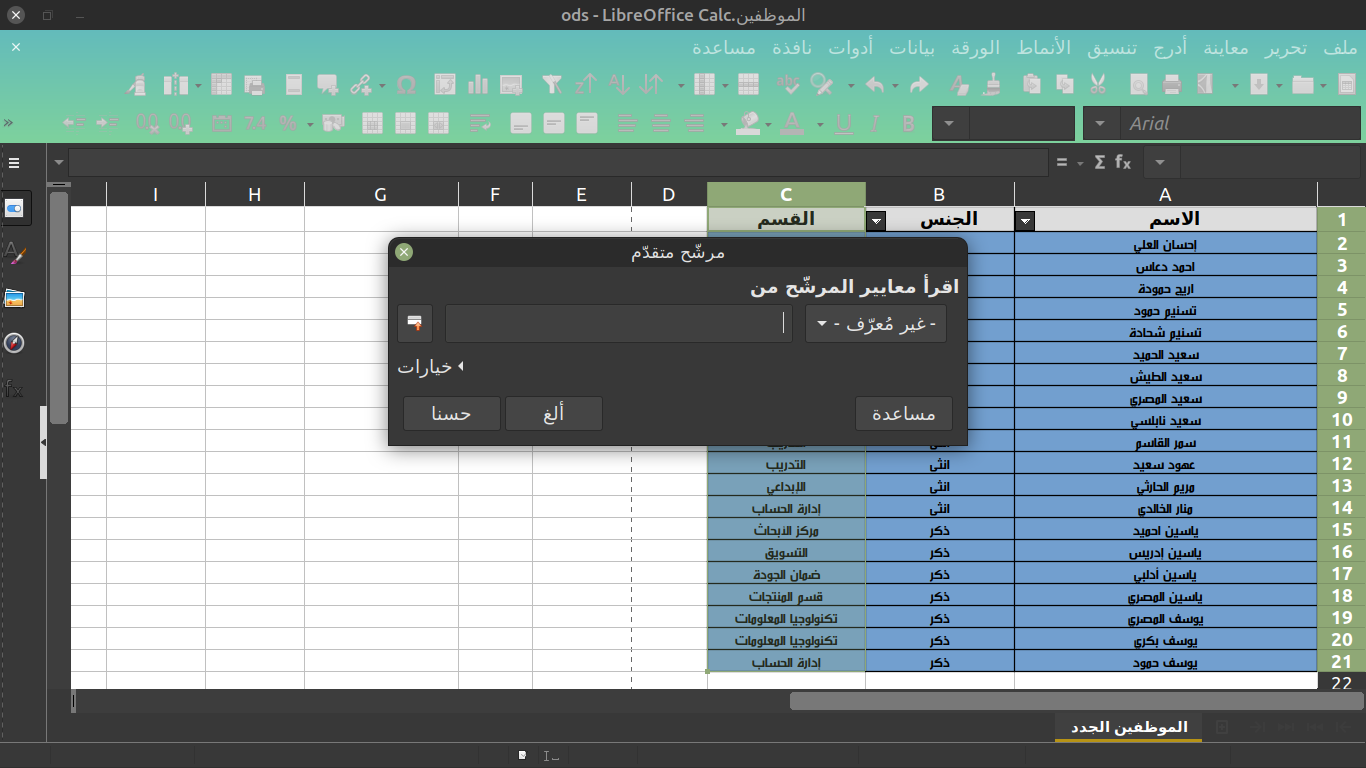Image resolution: width=1366 pixels, height=768 pixels.
Task: Open the filter dropdown on الاسم column
Action: (x=1025, y=221)
